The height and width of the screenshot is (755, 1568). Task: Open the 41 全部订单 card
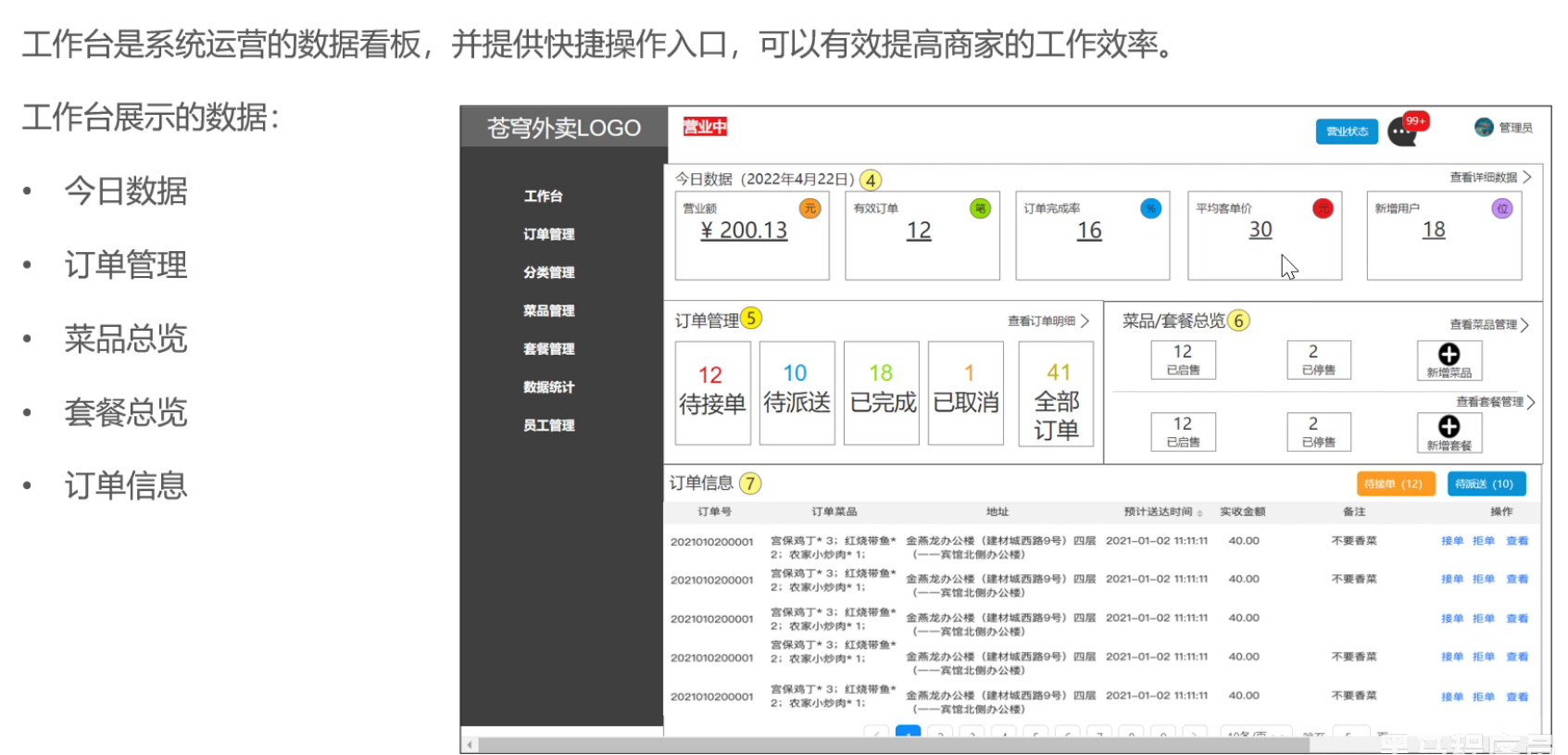(1056, 394)
